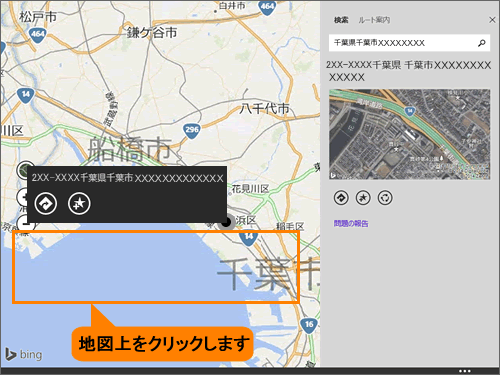Click the 花見川区 label on the map
500x375 pixels.
[x=250, y=189]
